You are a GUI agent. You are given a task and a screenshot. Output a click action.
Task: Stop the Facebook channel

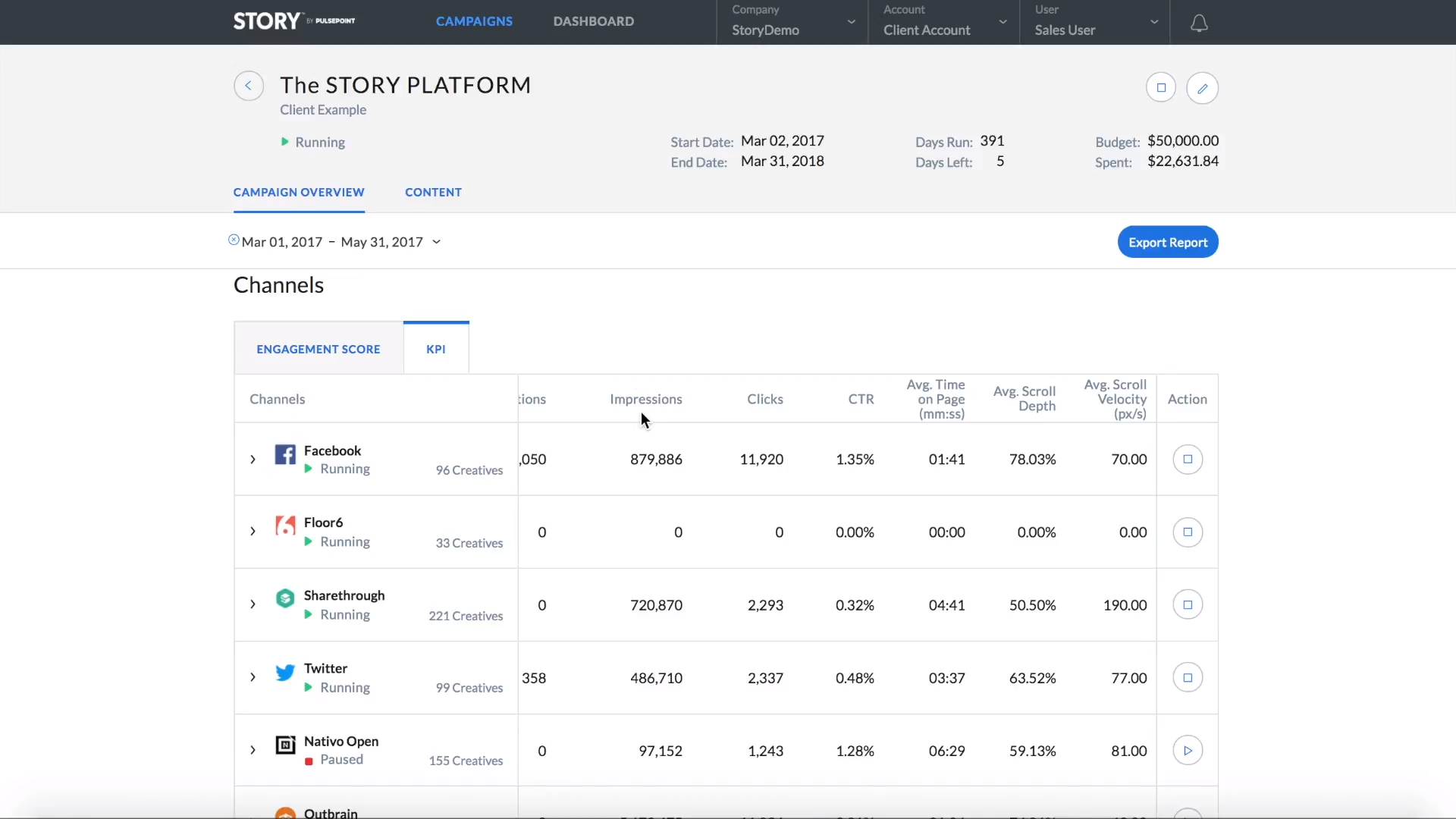1188,459
